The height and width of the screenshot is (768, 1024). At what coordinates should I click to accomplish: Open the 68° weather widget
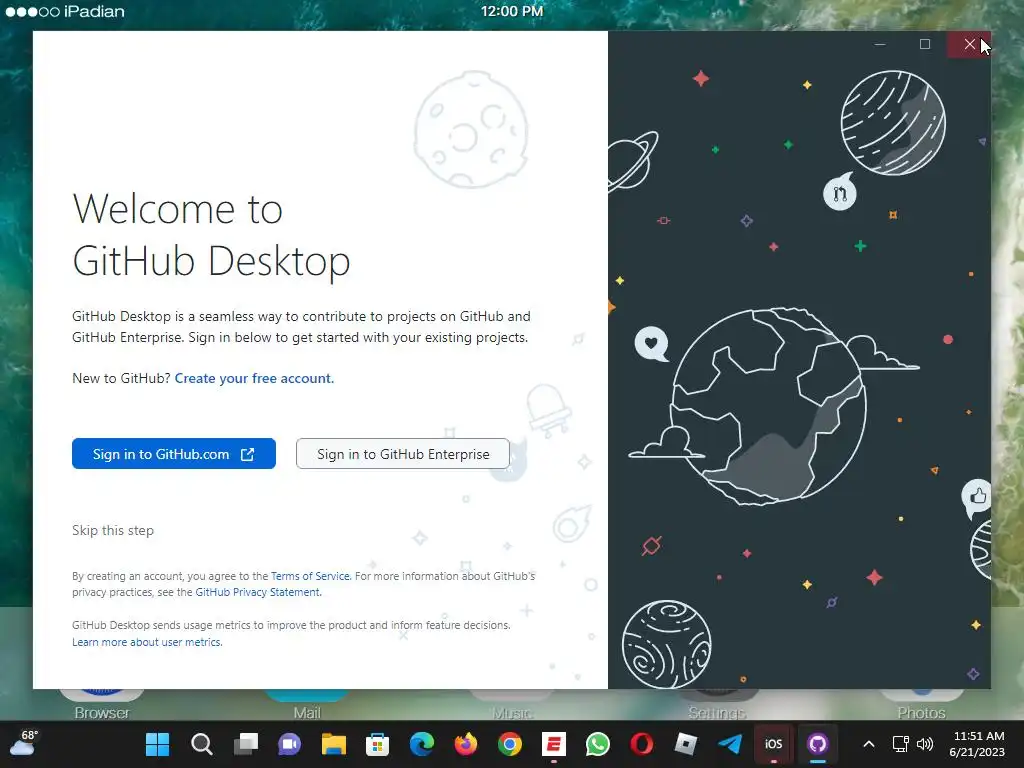point(23,744)
